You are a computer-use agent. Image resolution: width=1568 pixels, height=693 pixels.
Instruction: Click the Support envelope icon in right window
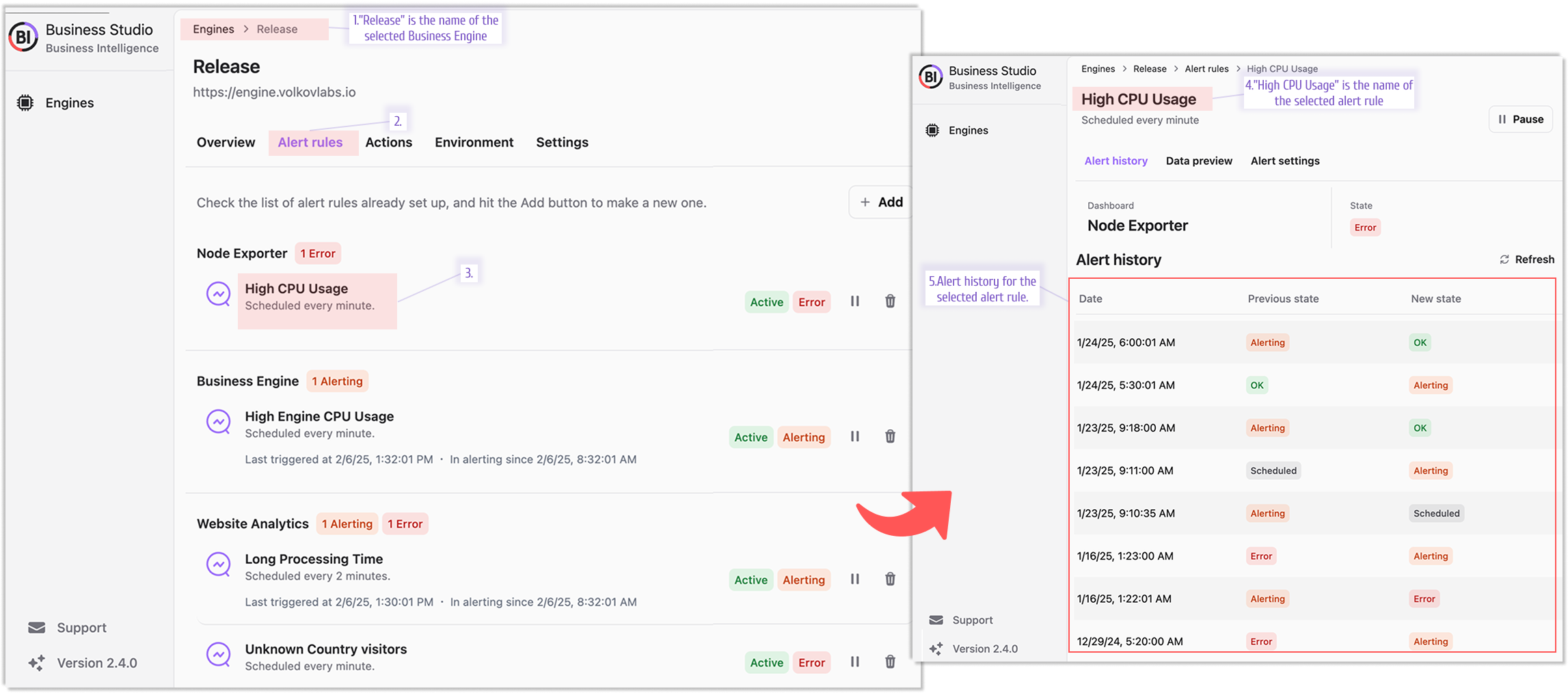click(x=936, y=620)
